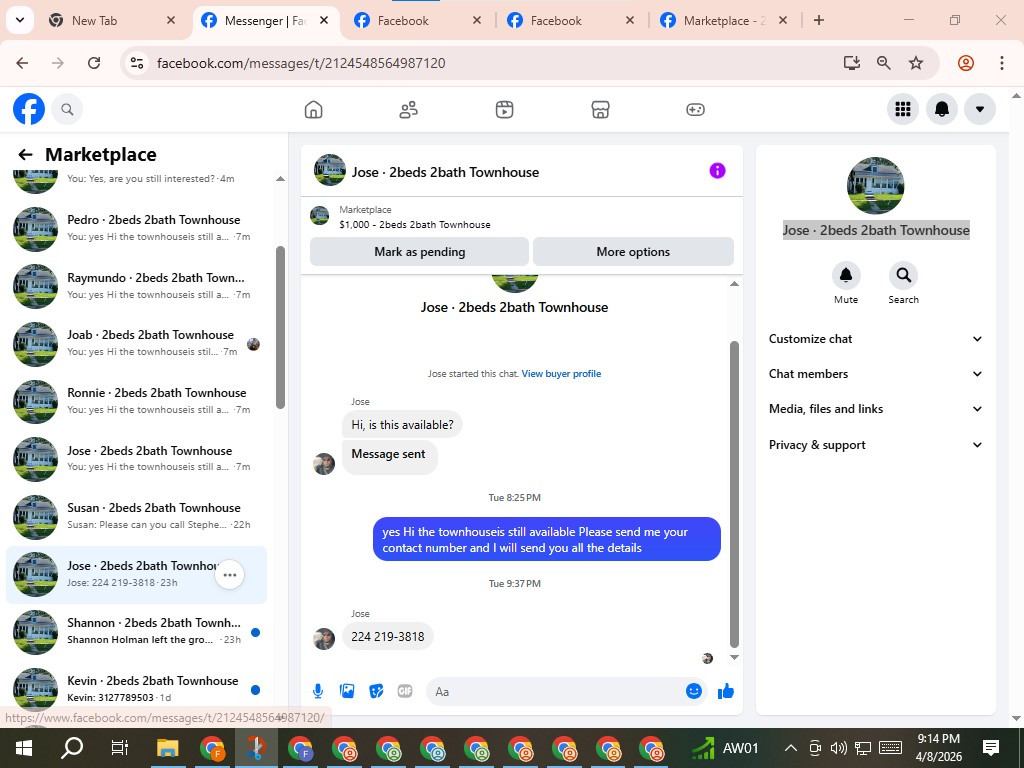Screen dimensions: 1024x768
Task: Click install app icon in address bar
Action: (x=851, y=63)
